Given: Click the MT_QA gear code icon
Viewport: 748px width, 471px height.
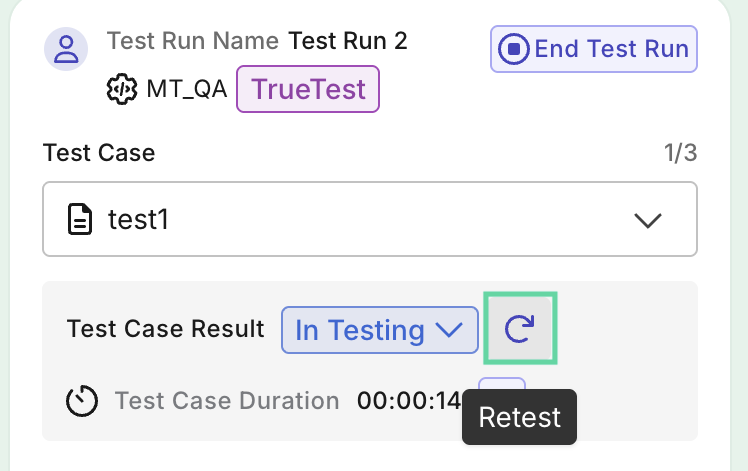Looking at the screenshot, I should pyautogui.click(x=121, y=89).
